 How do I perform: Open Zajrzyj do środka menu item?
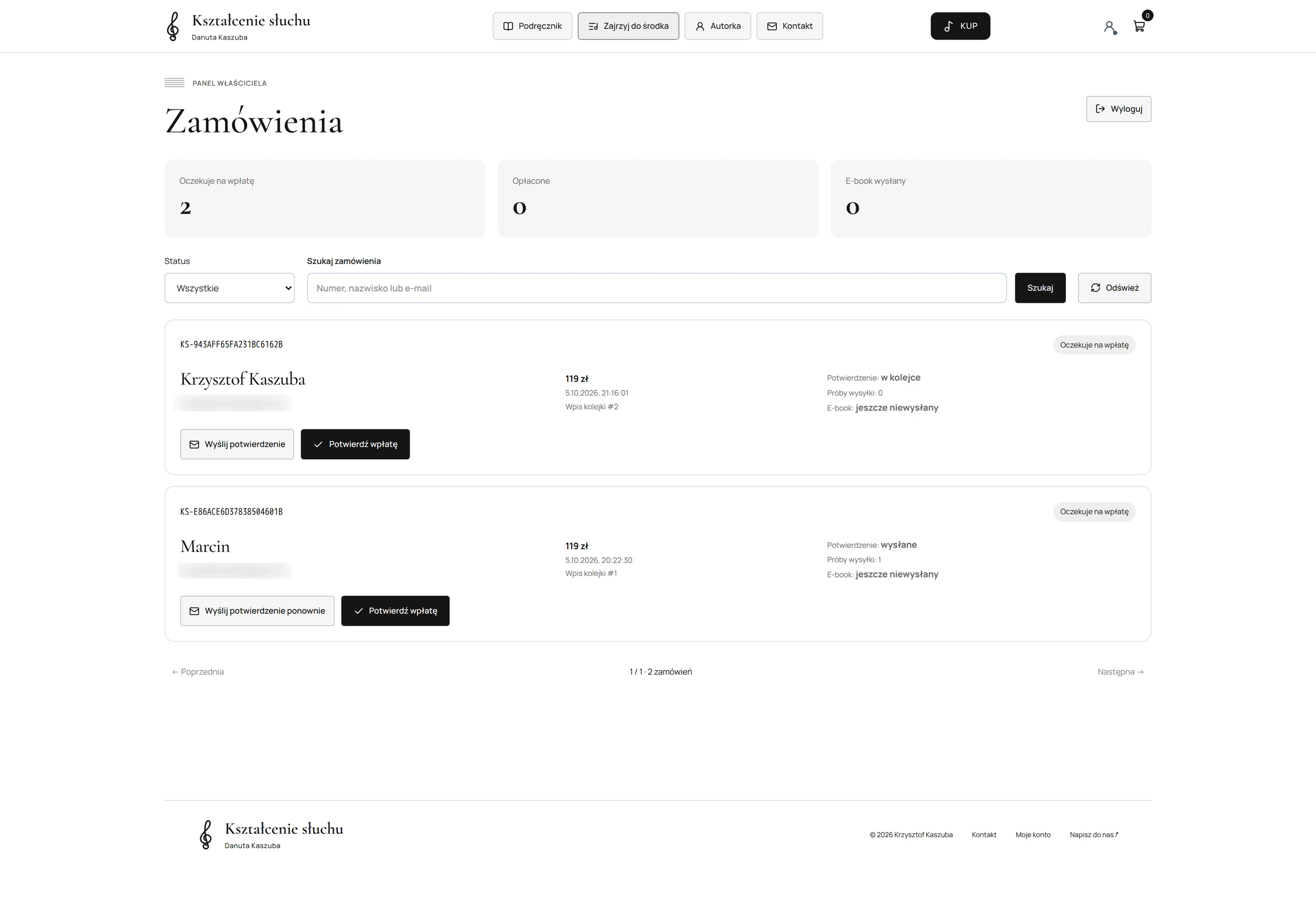coord(628,26)
